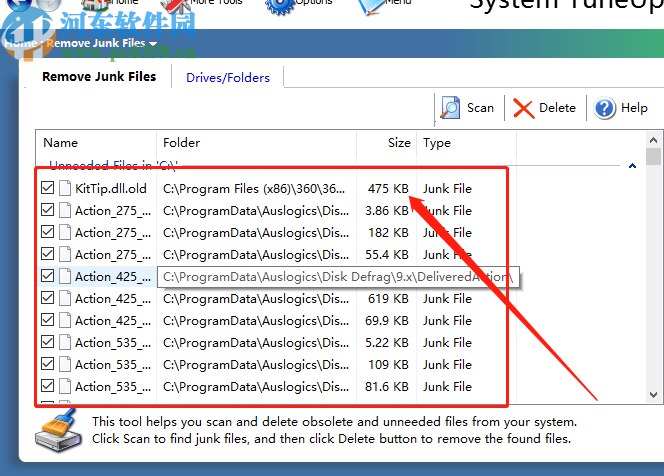Click the 475 KB size value
Screen dimensions: 664x476
(x=388, y=188)
